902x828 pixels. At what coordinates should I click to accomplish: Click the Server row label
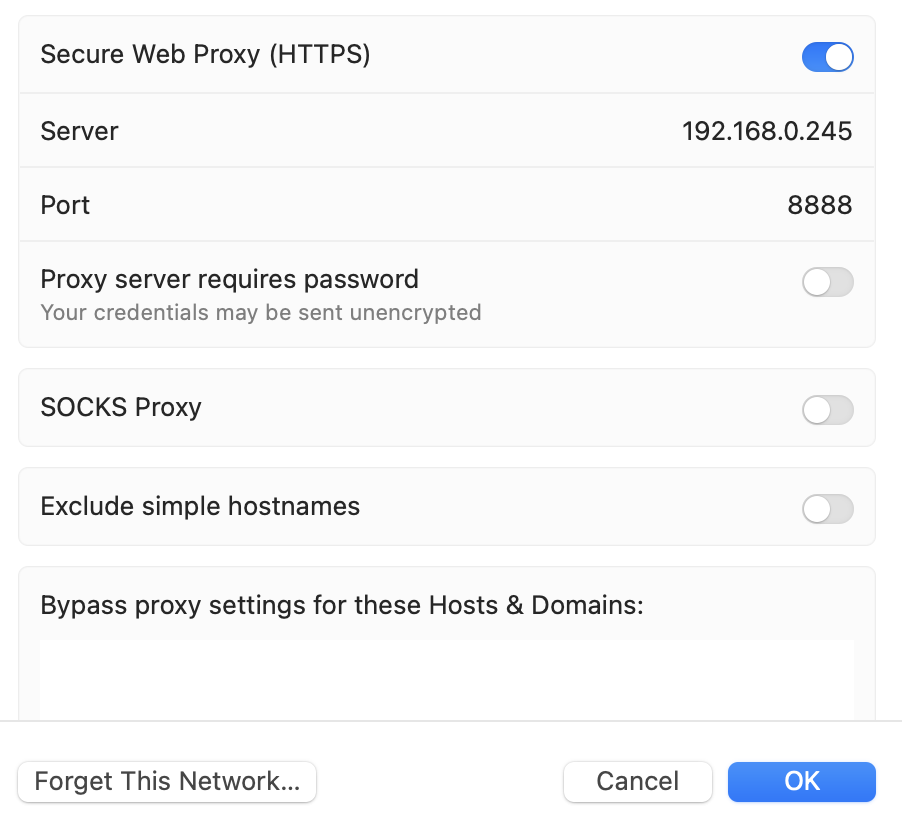click(78, 131)
